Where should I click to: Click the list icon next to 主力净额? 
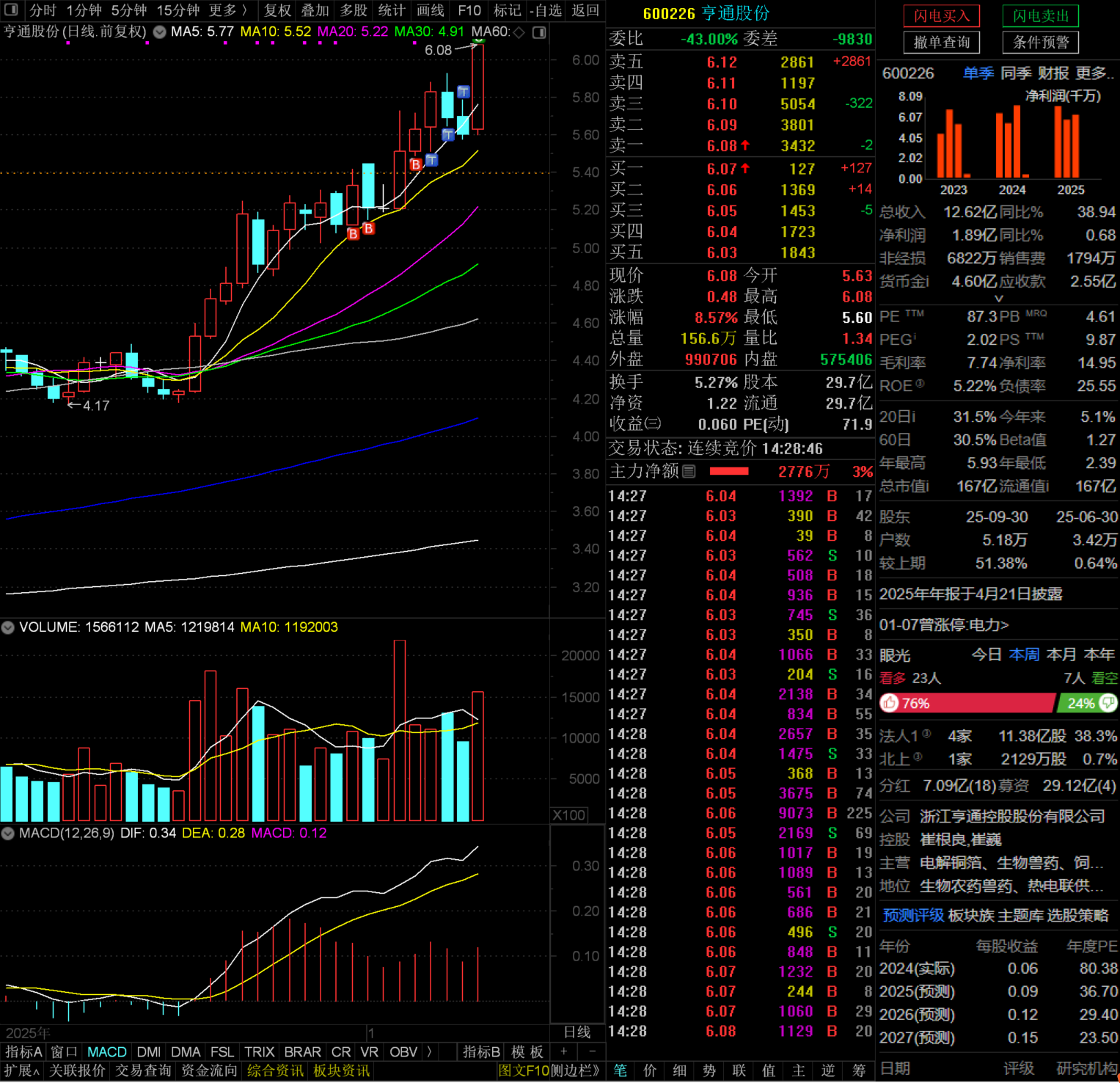pos(689,472)
